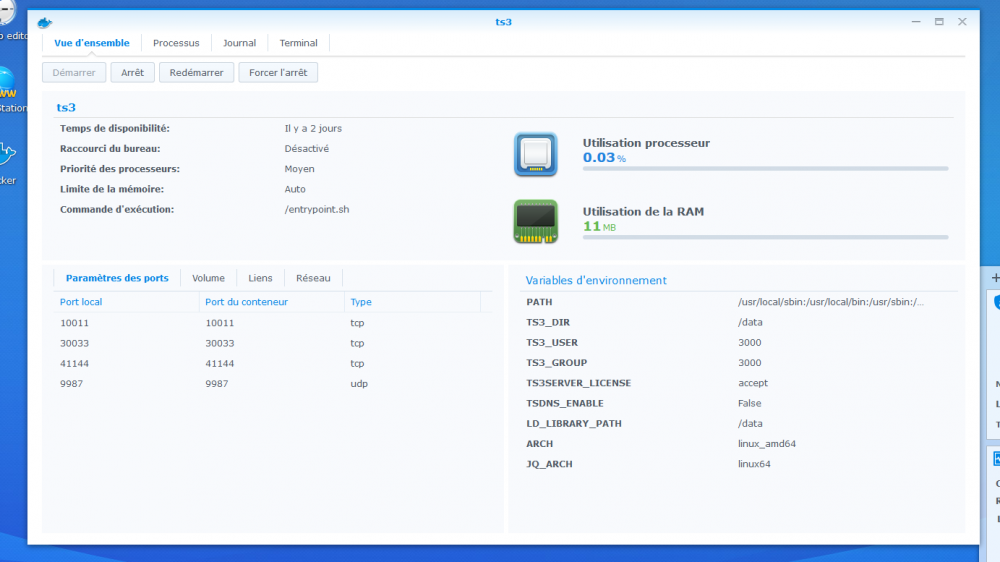
Task: Click the /entrypoint.sh command value
Action: 317,209
